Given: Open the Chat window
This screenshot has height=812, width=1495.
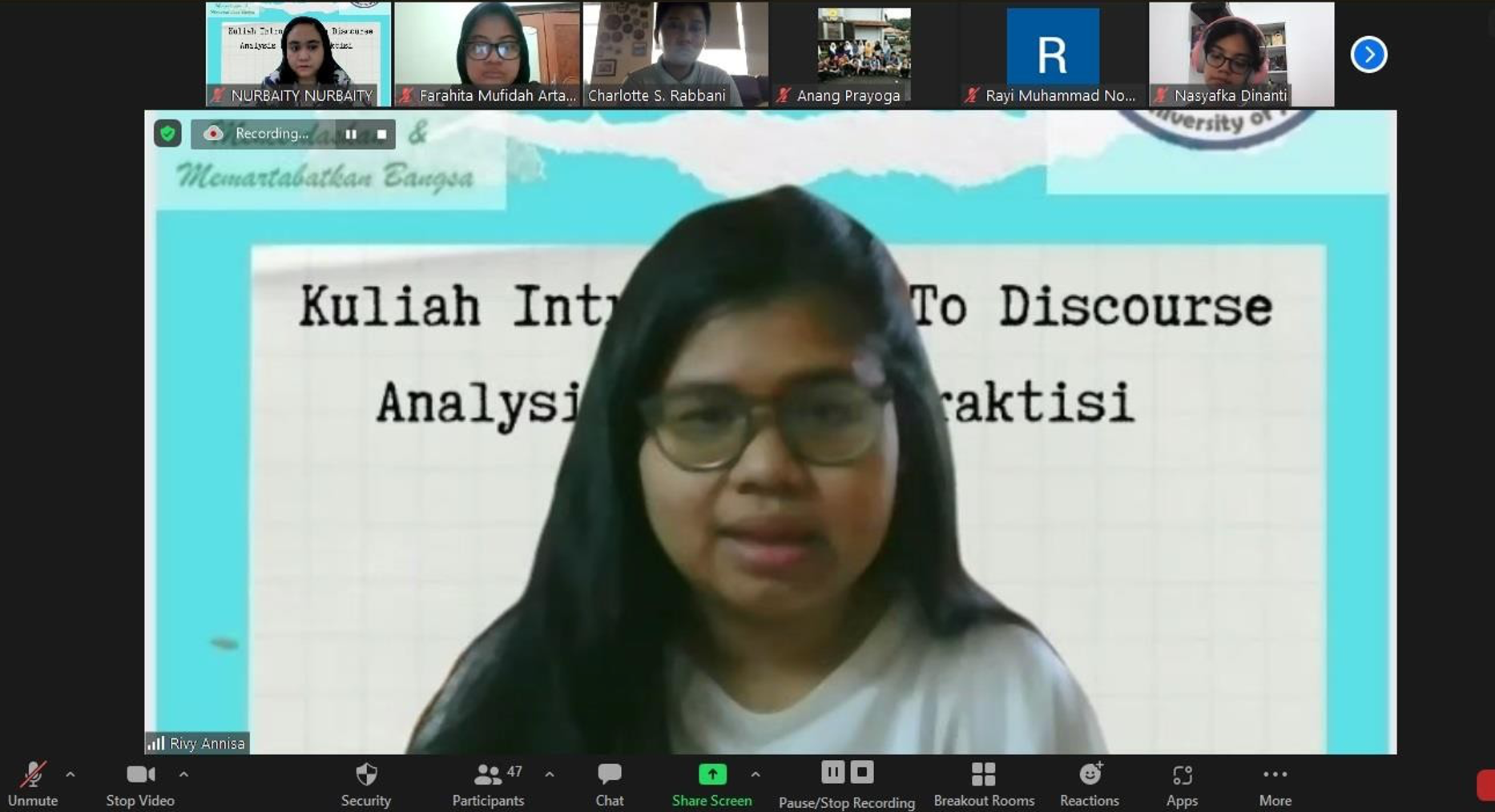Looking at the screenshot, I should click(609, 784).
